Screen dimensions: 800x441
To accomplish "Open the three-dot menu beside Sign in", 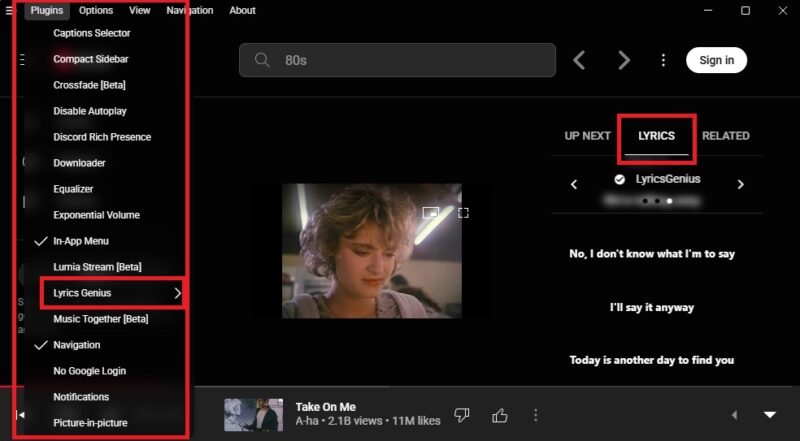I will [663, 60].
